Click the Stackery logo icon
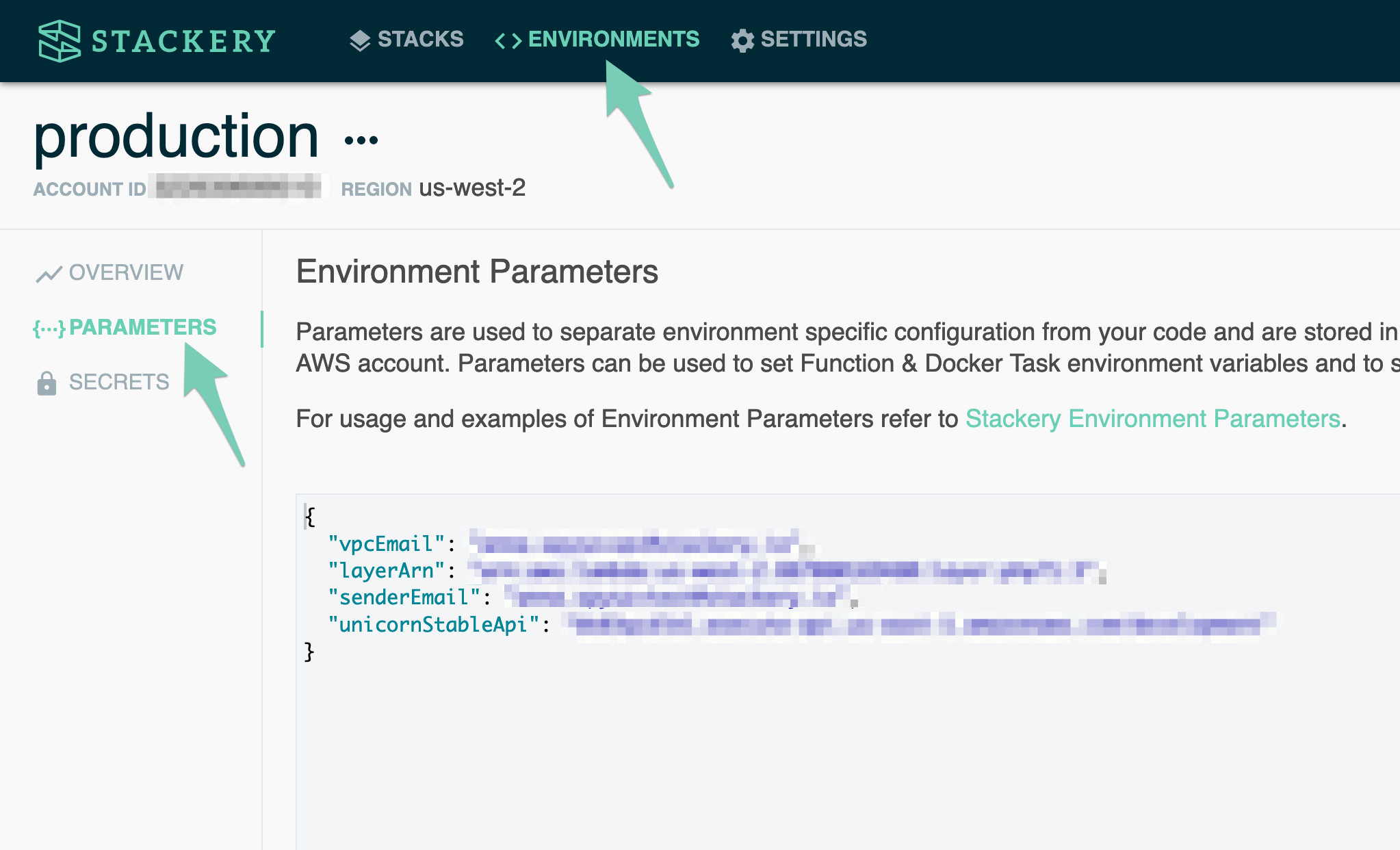This screenshot has width=1400, height=850. [60, 41]
